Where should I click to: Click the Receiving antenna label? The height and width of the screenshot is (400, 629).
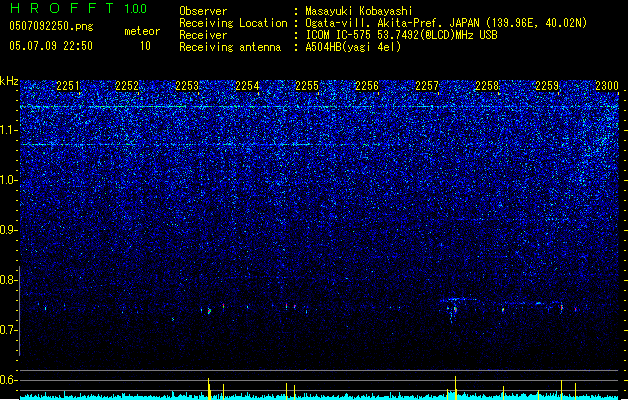tap(230, 47)
